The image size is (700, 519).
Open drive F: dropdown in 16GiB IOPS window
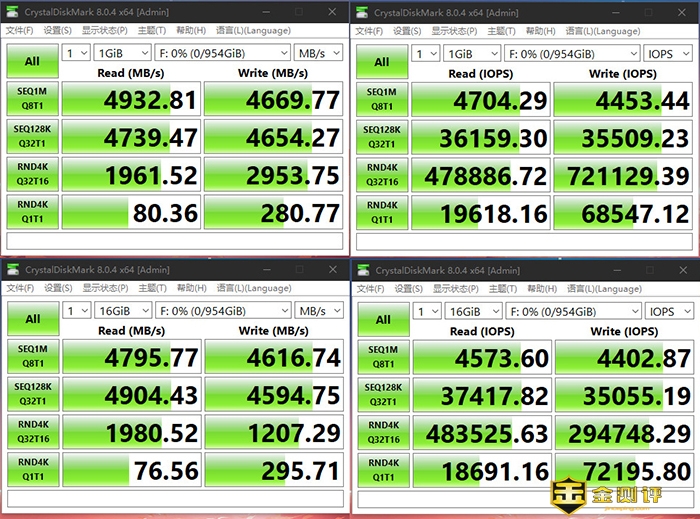pos(573,311)
